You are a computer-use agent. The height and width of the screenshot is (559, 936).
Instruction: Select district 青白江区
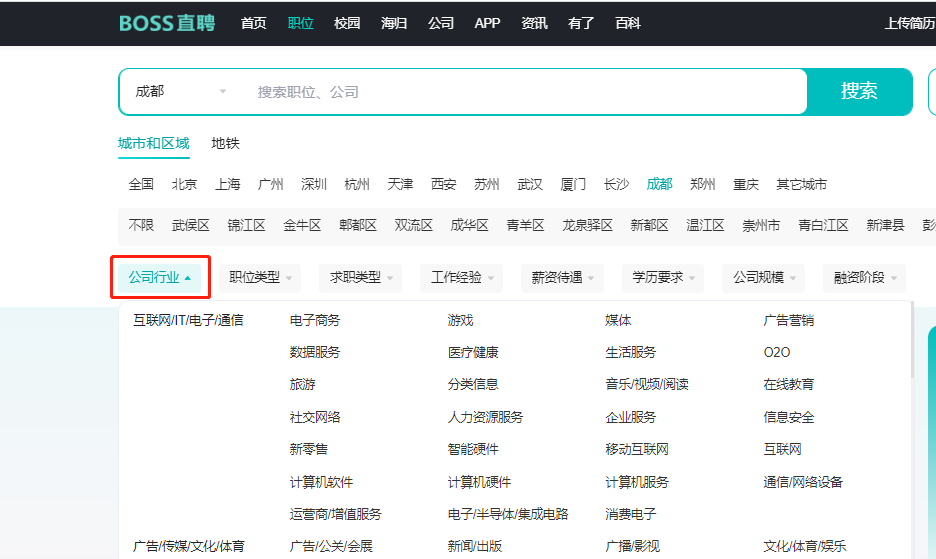823,225
